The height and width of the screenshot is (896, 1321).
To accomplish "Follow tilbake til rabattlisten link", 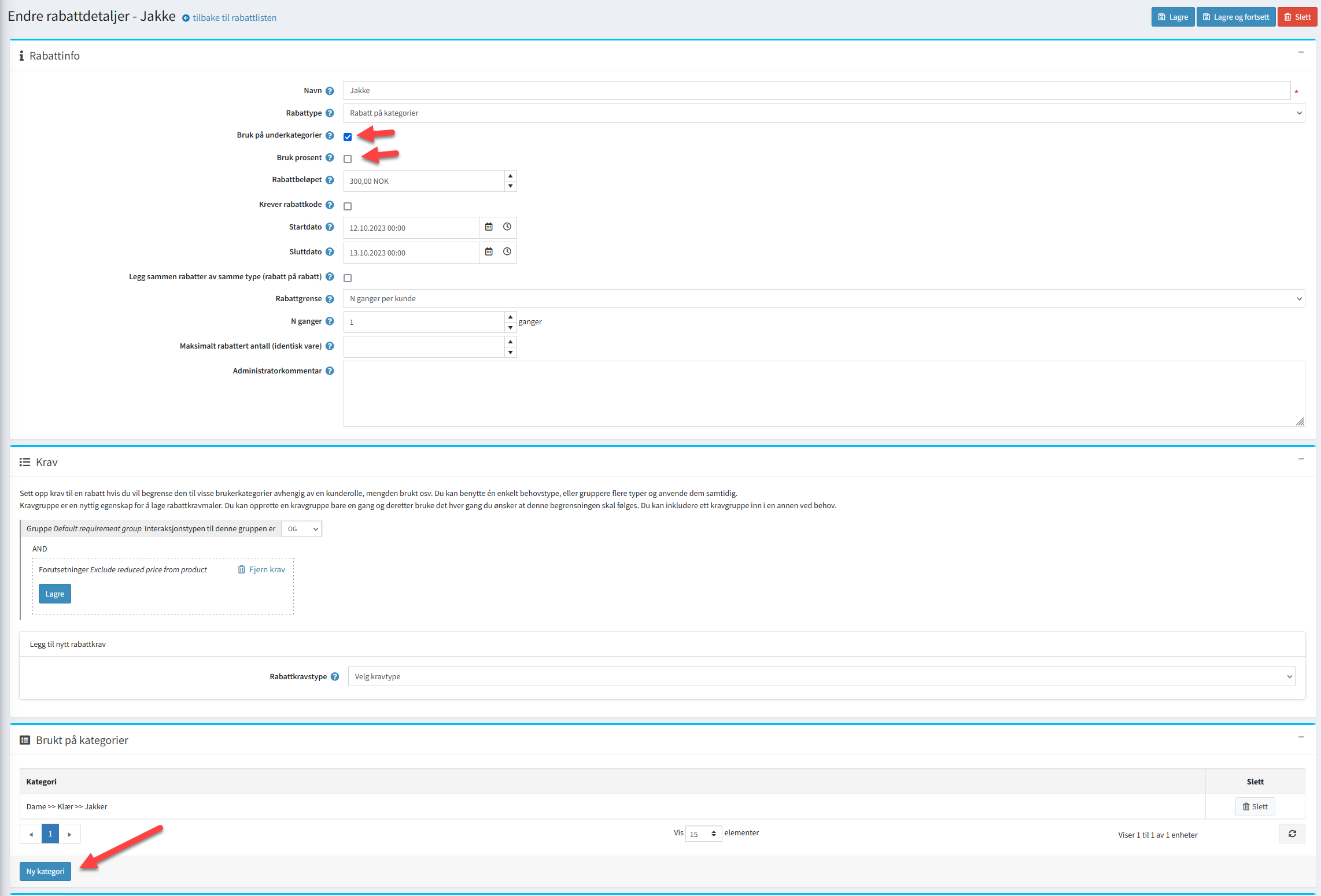I will coord(234,18).
